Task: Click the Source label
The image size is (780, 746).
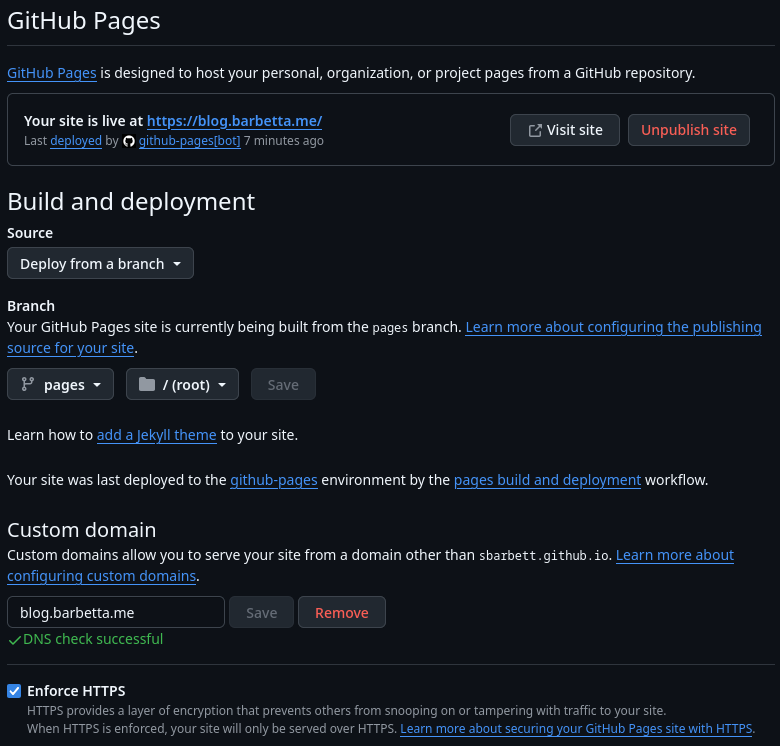Action: [30, 233]
